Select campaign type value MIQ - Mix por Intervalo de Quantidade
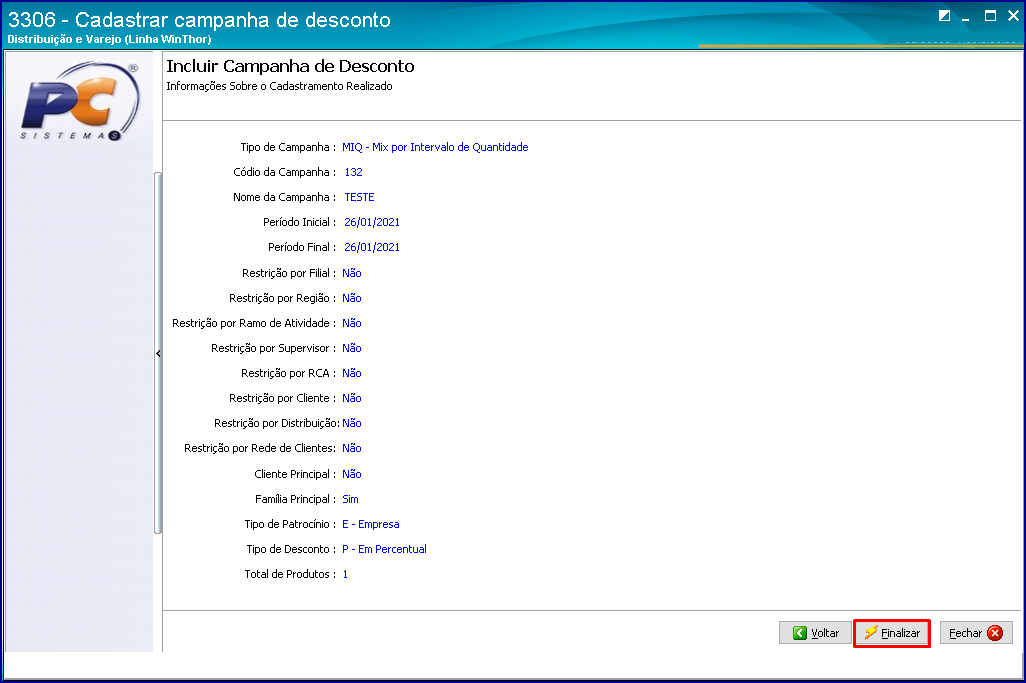 pos(435,147)
